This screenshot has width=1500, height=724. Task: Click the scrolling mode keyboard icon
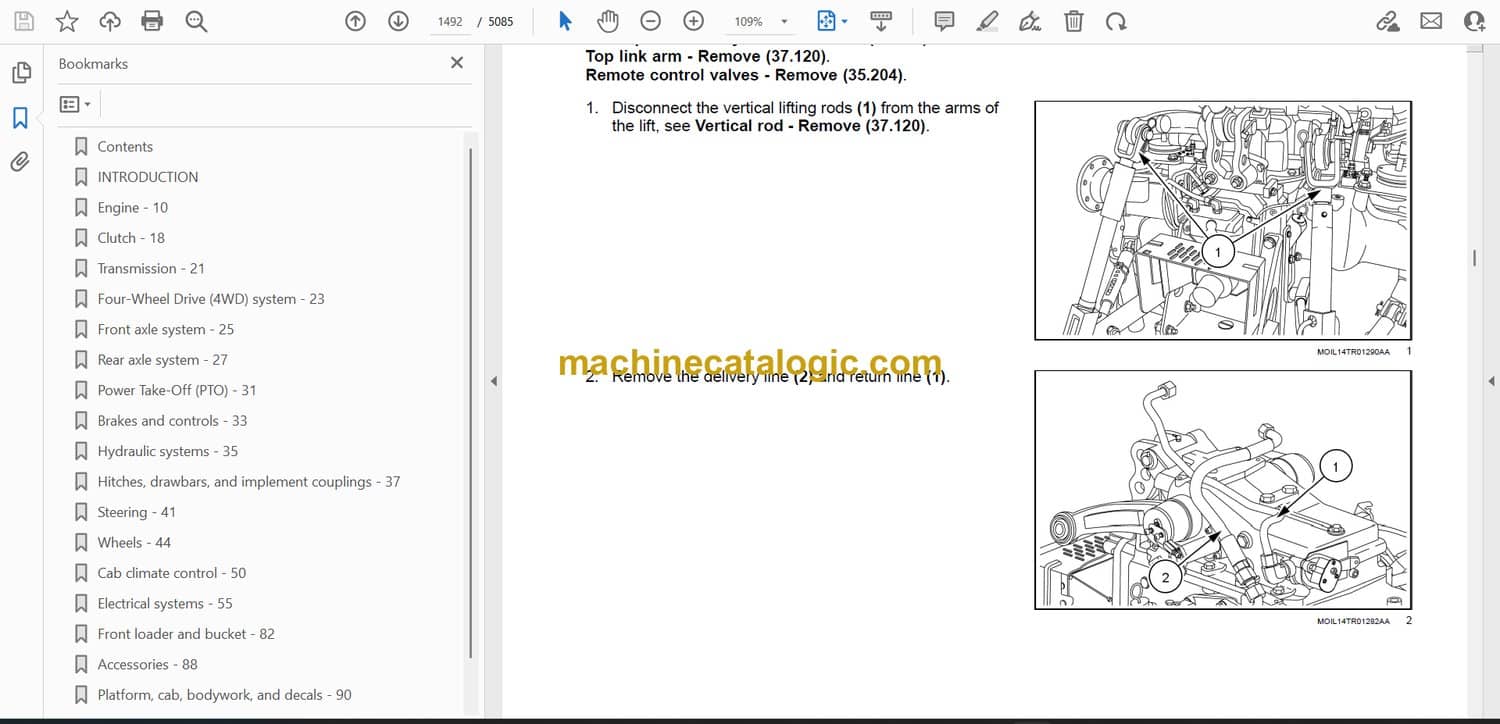pyautogui.click(x=881, y=21)
